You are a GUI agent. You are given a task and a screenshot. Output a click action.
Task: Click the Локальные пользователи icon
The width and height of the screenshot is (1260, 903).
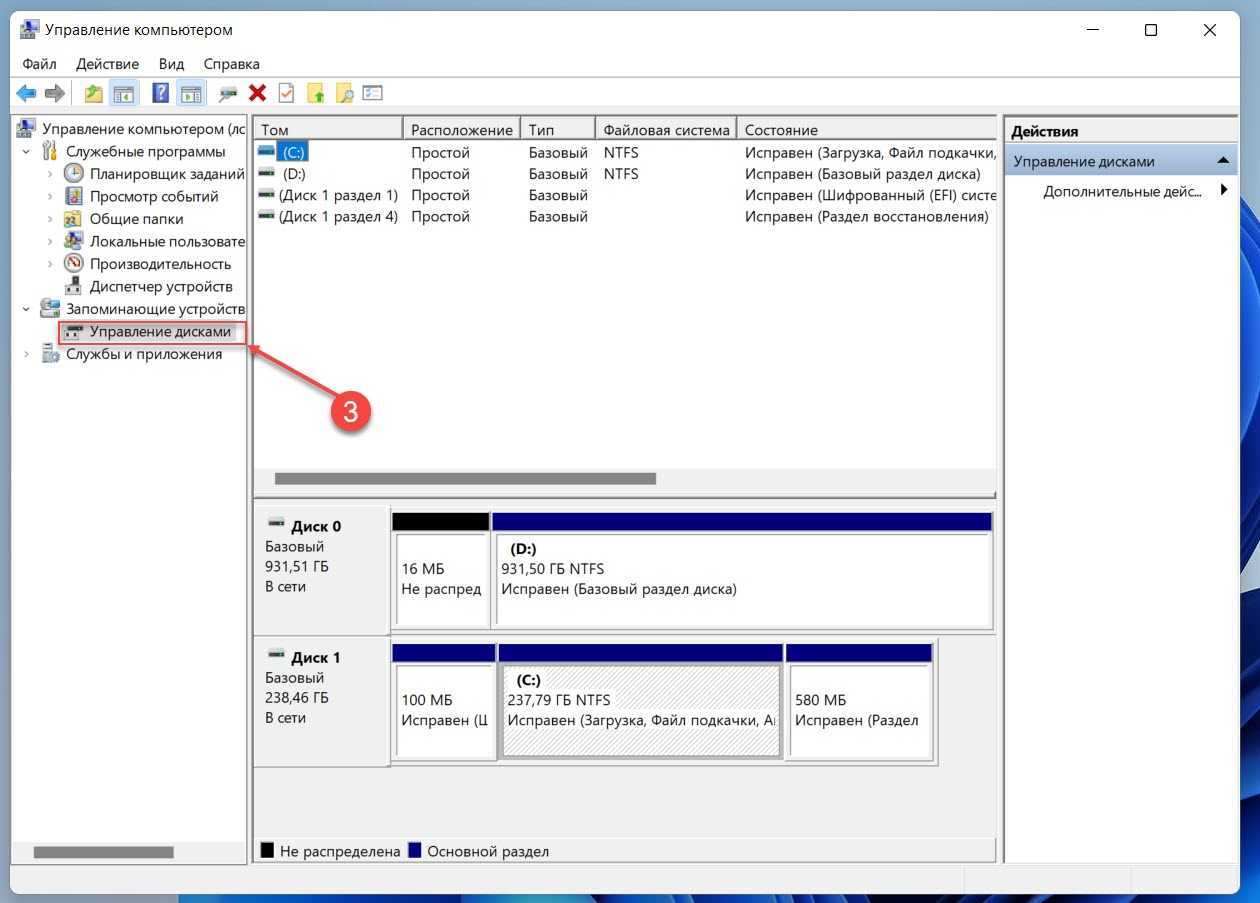[74, 241]
